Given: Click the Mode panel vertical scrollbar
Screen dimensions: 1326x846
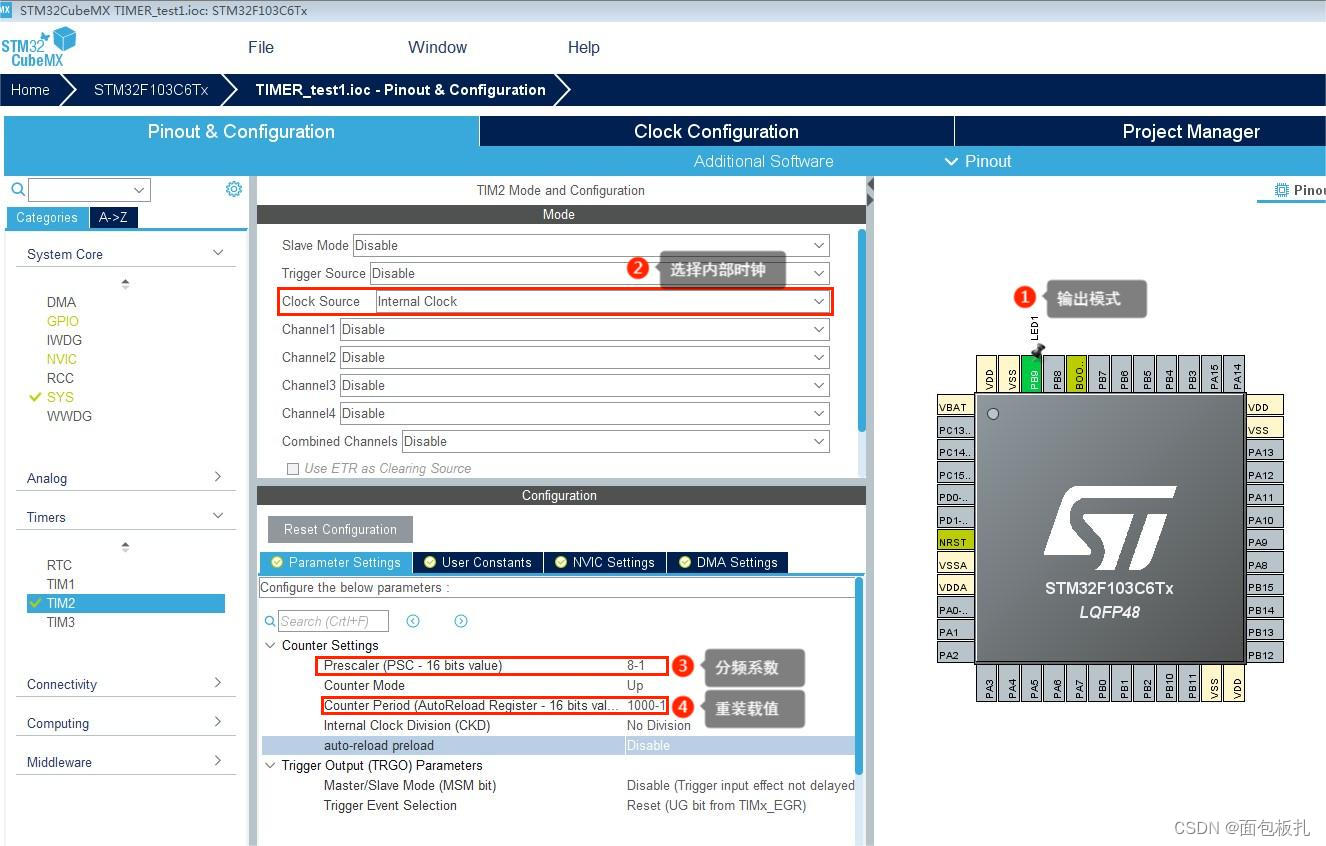Looking at the screenshot, I should coord(862,330).
